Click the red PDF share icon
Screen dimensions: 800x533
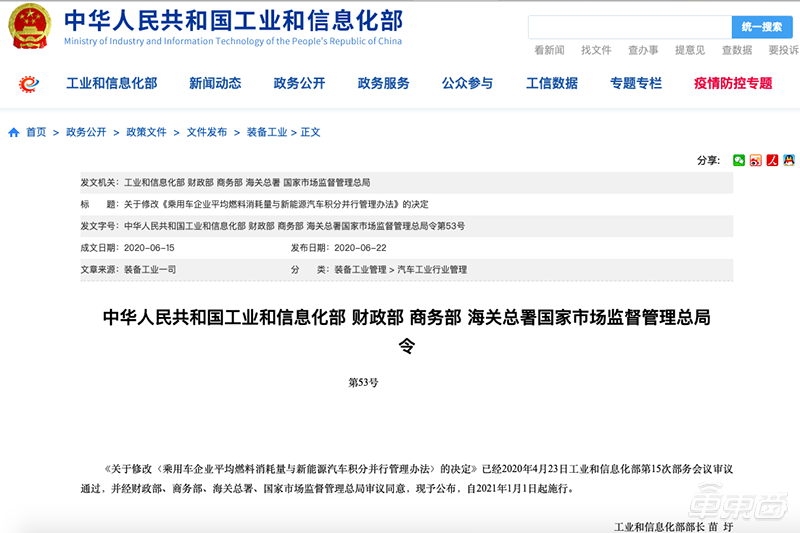[x=772, y=160]
